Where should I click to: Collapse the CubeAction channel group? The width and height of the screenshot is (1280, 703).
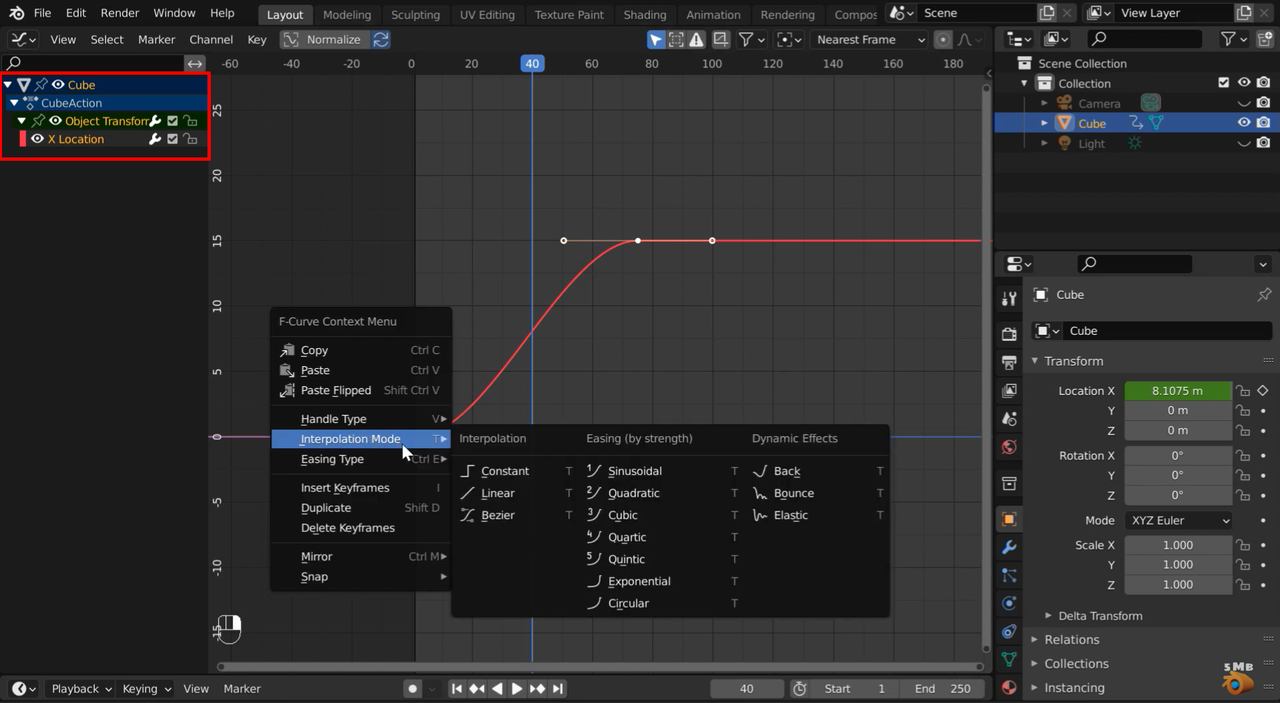point(15,103)
